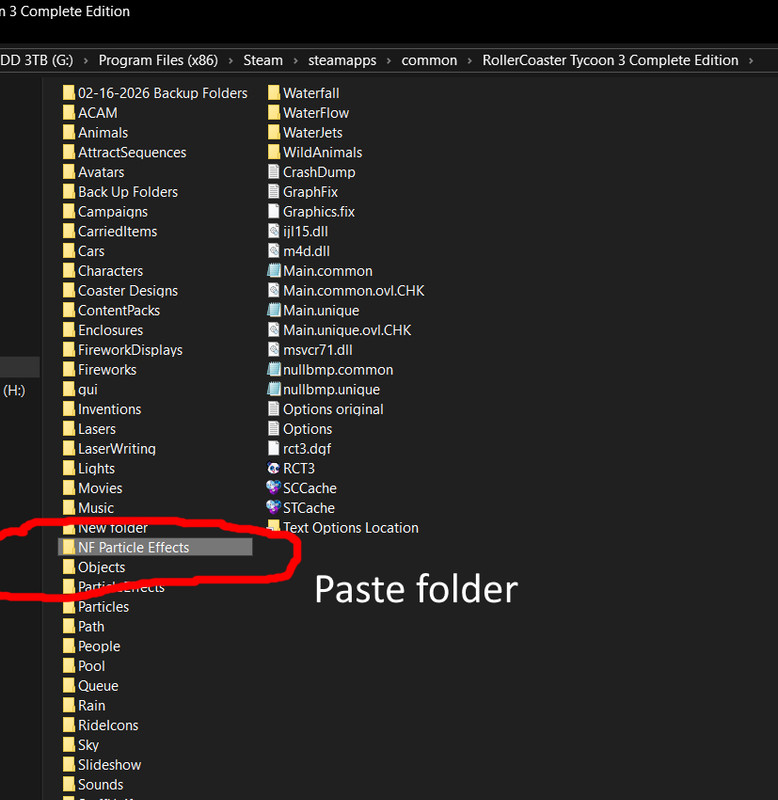Select the Queue folder name

(98, 686)
